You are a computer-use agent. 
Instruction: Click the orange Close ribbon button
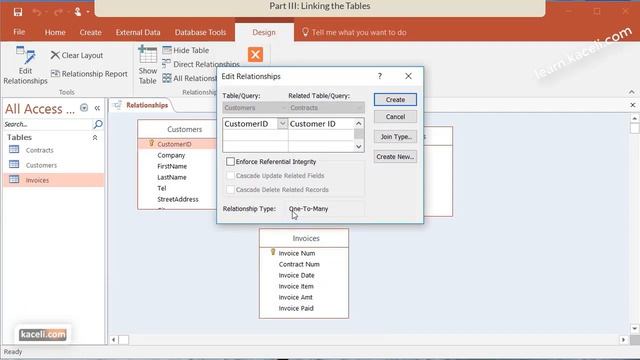coord(255,54)
